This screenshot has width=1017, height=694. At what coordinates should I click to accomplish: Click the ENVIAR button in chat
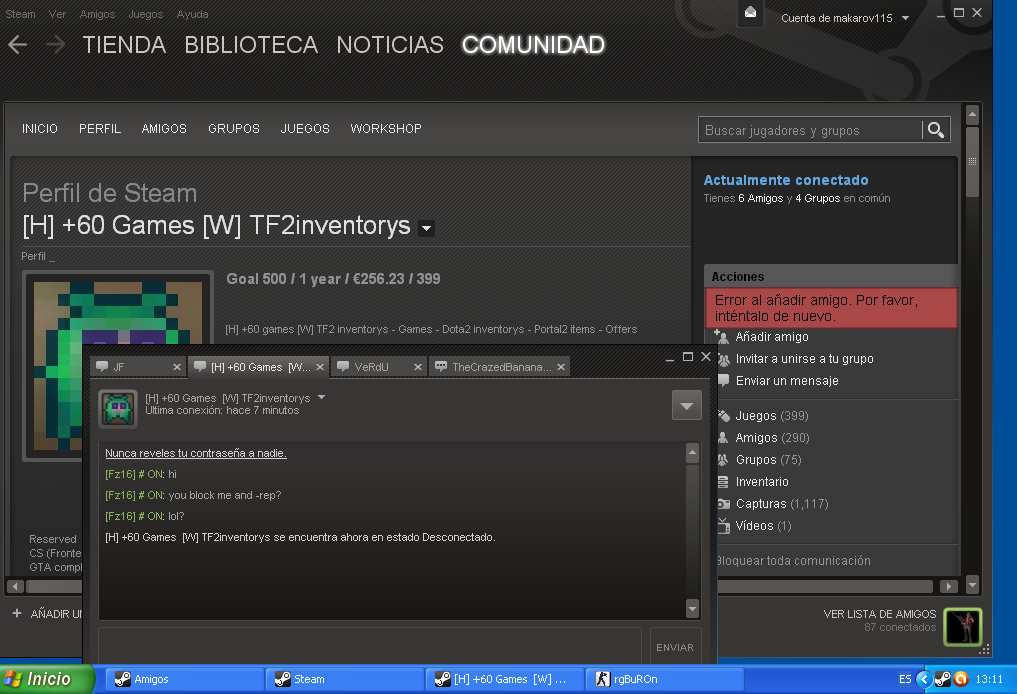[675, 647]
